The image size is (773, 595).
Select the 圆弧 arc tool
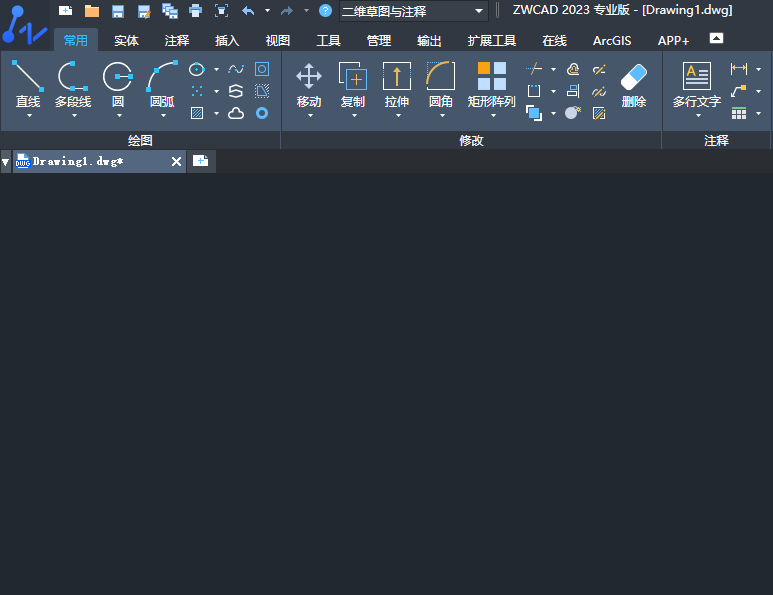coord(162,84)
